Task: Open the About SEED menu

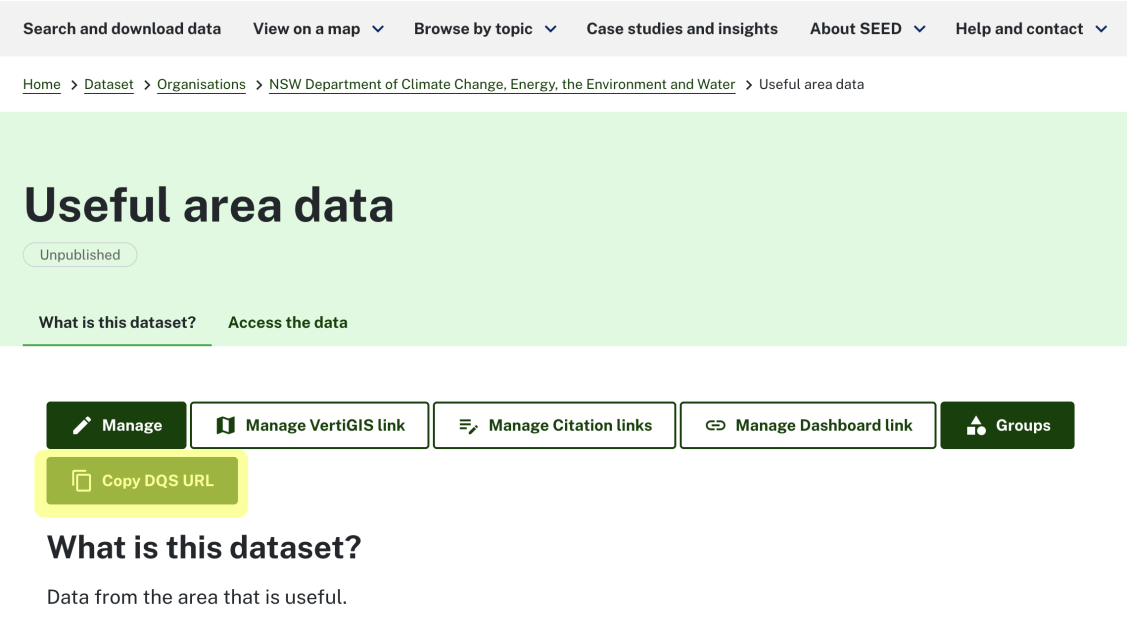Action: click(x=855, y=29)
